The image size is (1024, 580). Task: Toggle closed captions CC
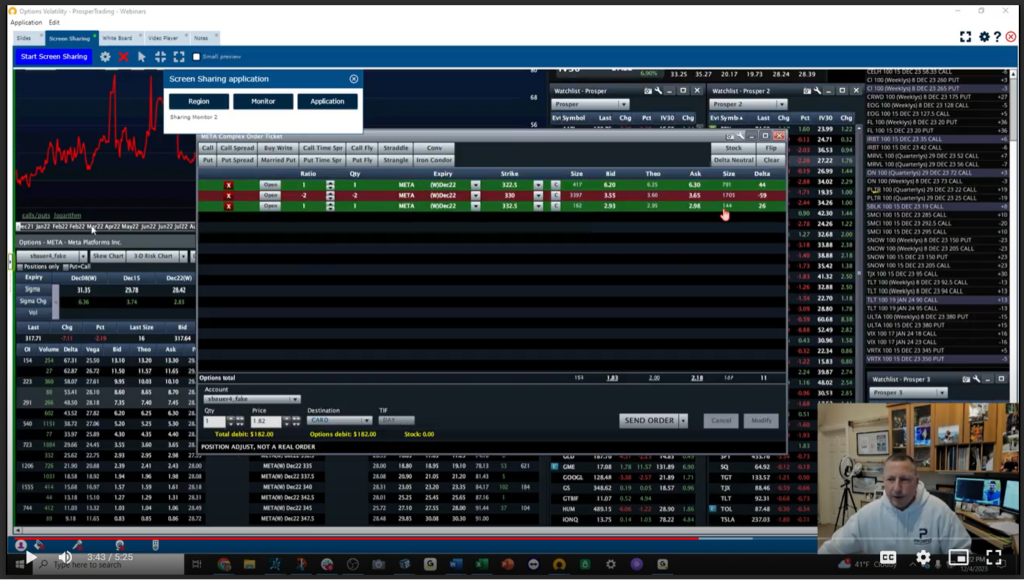(x=888, y=557)
